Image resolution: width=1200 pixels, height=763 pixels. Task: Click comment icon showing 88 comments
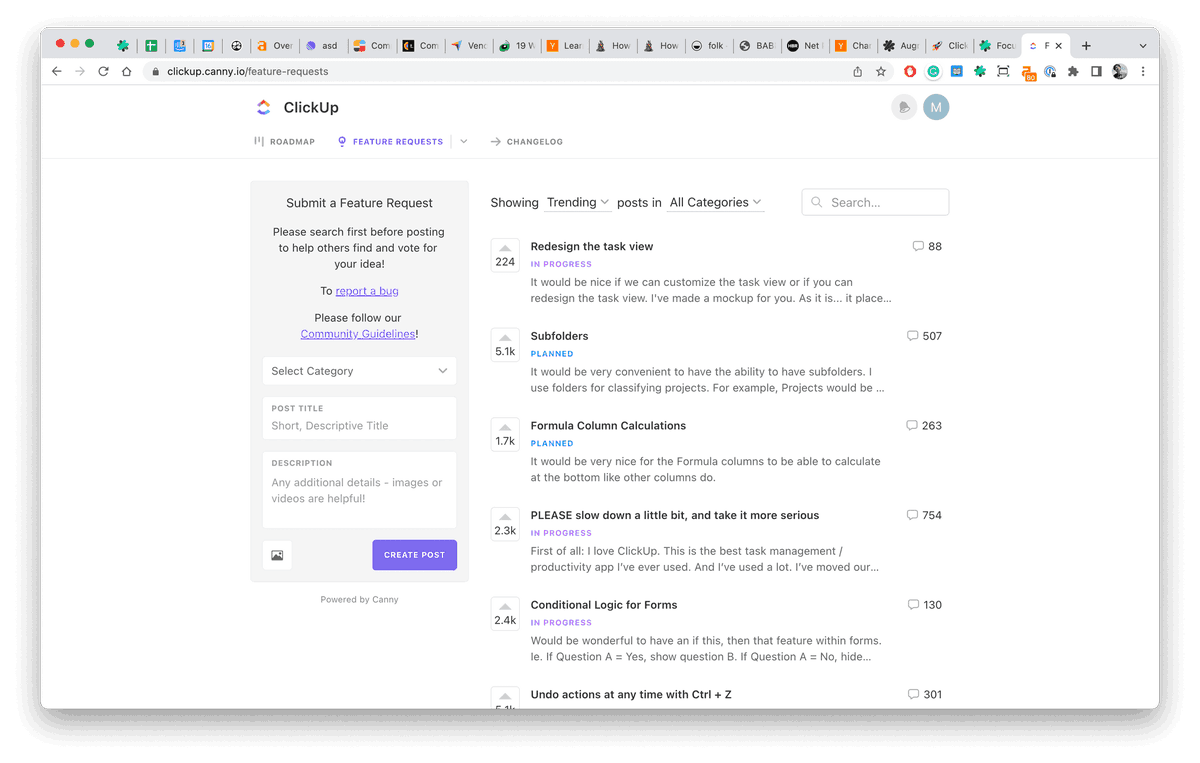click(918, 246)
